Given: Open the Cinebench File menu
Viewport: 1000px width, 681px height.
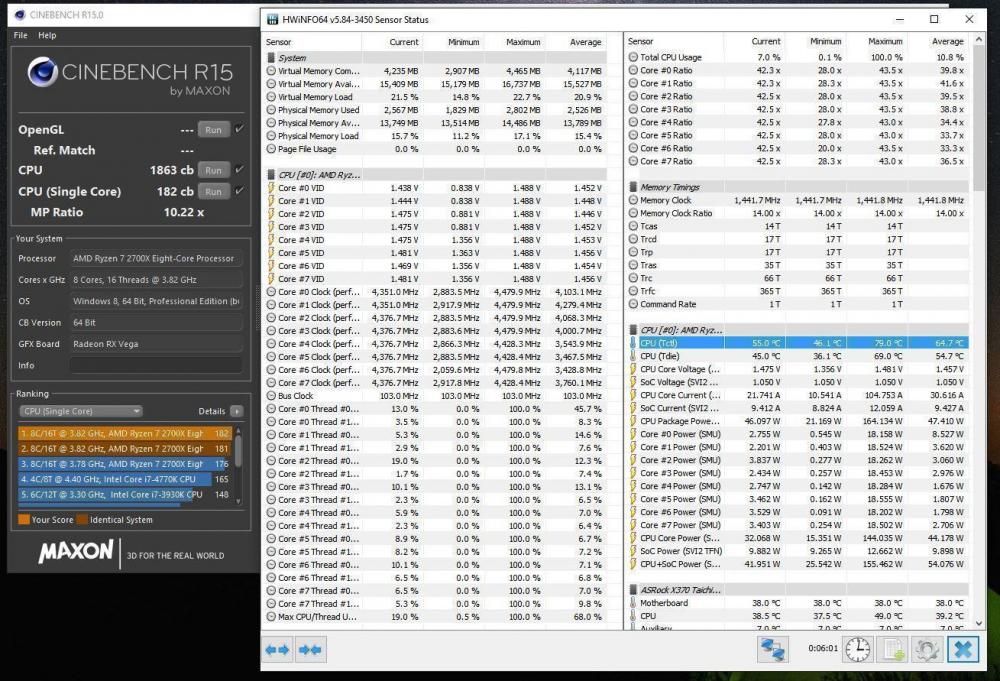Looking at the screenshot, I should (x=20, y=35).
